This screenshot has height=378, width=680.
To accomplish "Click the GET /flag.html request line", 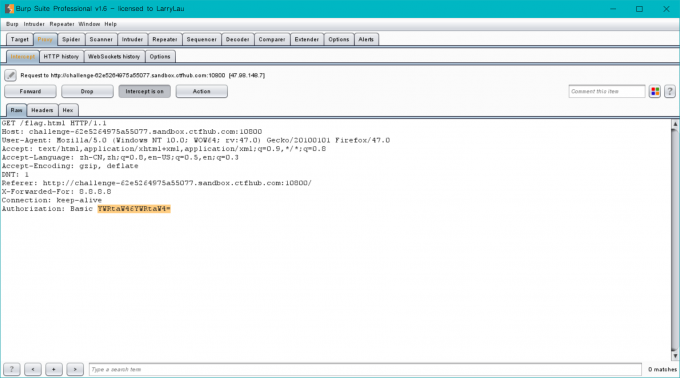I will click(54, 123).
